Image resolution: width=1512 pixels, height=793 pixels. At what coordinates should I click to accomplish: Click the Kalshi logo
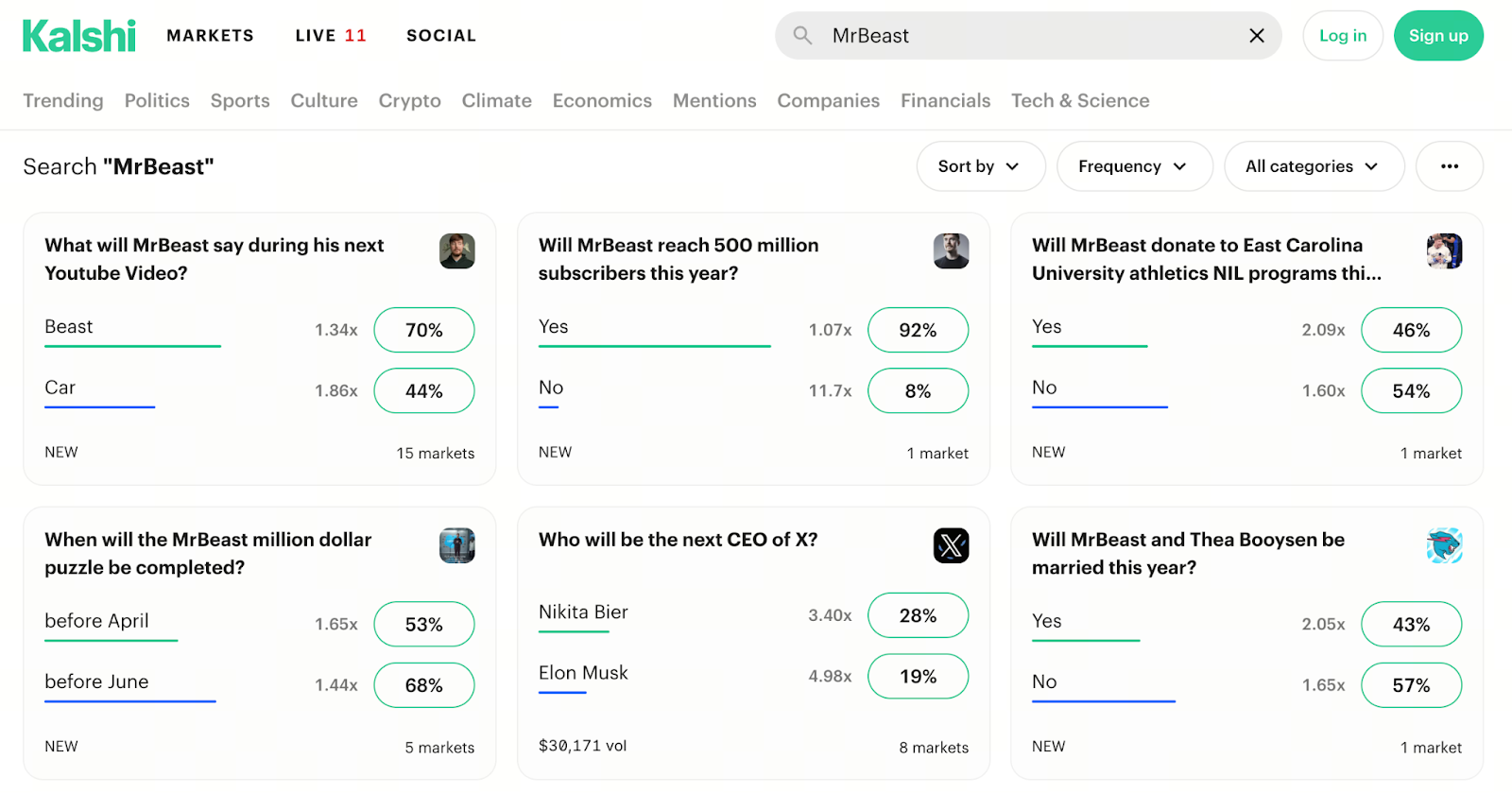[79, 36]
